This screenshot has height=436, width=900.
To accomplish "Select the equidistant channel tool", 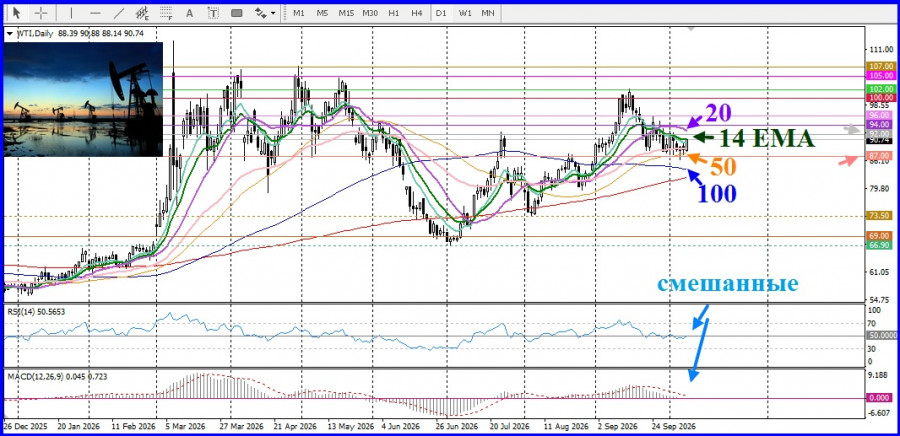I will tap(142, 12).
